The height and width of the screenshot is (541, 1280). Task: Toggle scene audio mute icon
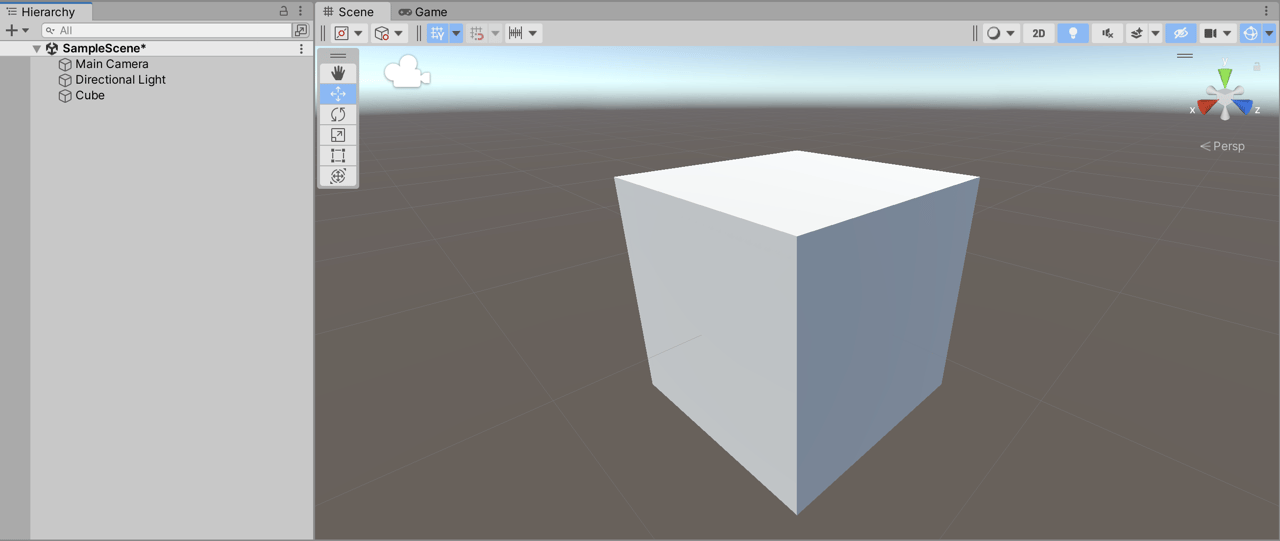click(x=1107, y=33)
